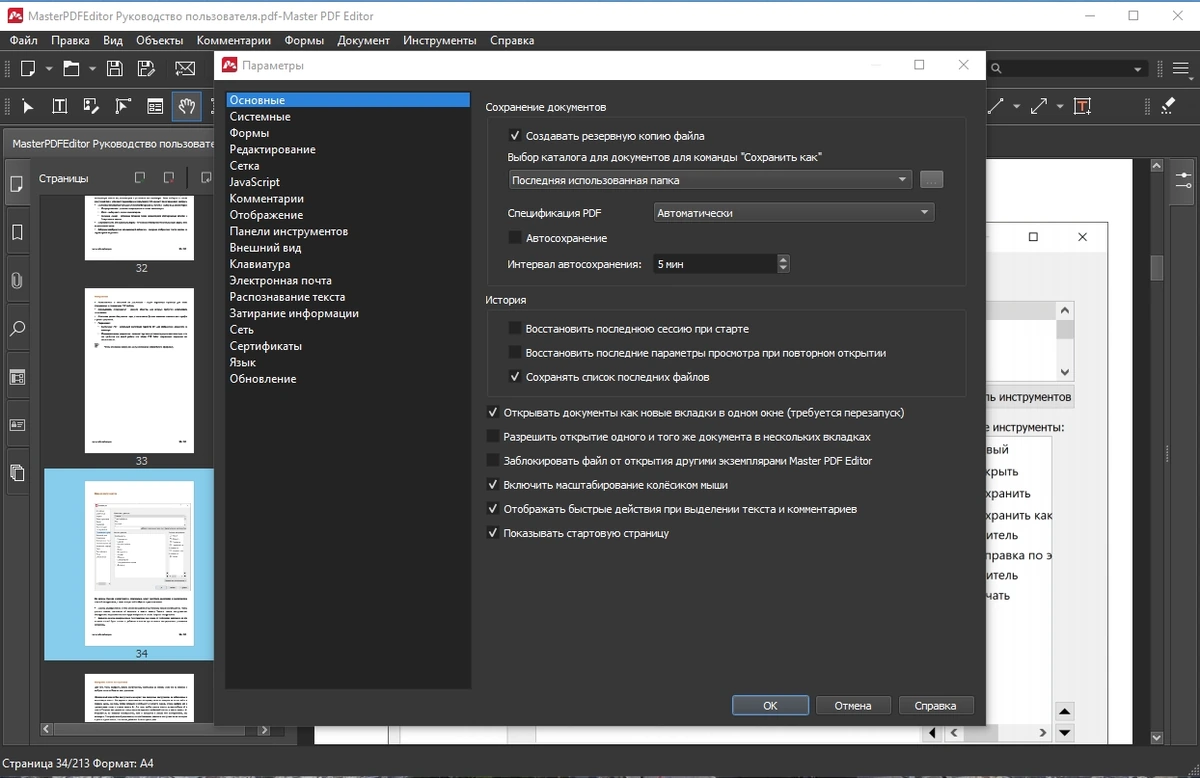Open the Инструменты menu
Image resolution: width=1200 pixels, height=778 pixels.
(x=440, y=40)
